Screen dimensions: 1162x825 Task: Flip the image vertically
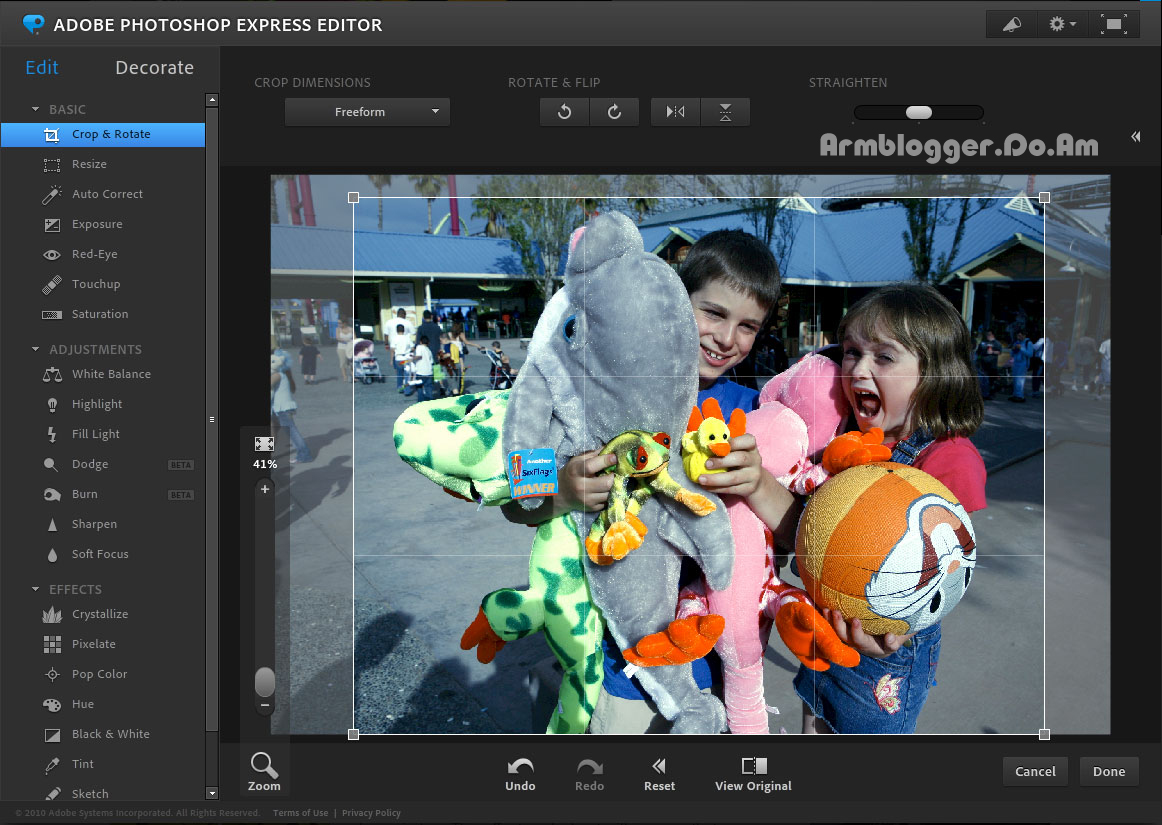tap(725, 112)
